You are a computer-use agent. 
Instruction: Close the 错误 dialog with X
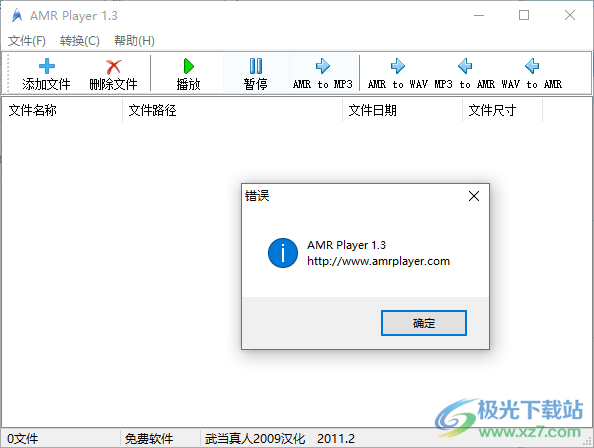click(x=474, y=196)
